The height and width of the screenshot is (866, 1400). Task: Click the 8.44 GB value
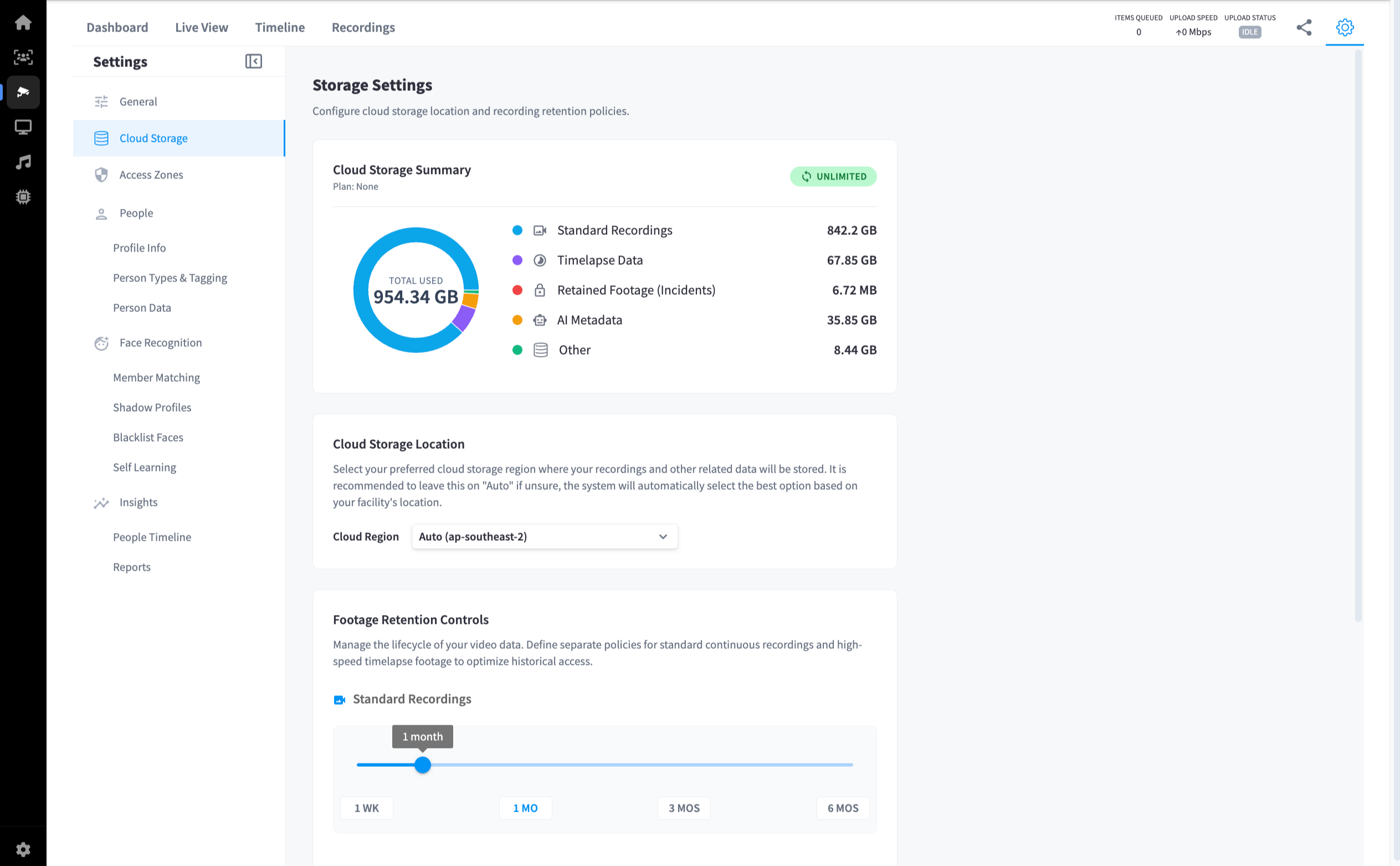(x=855, y=350)
